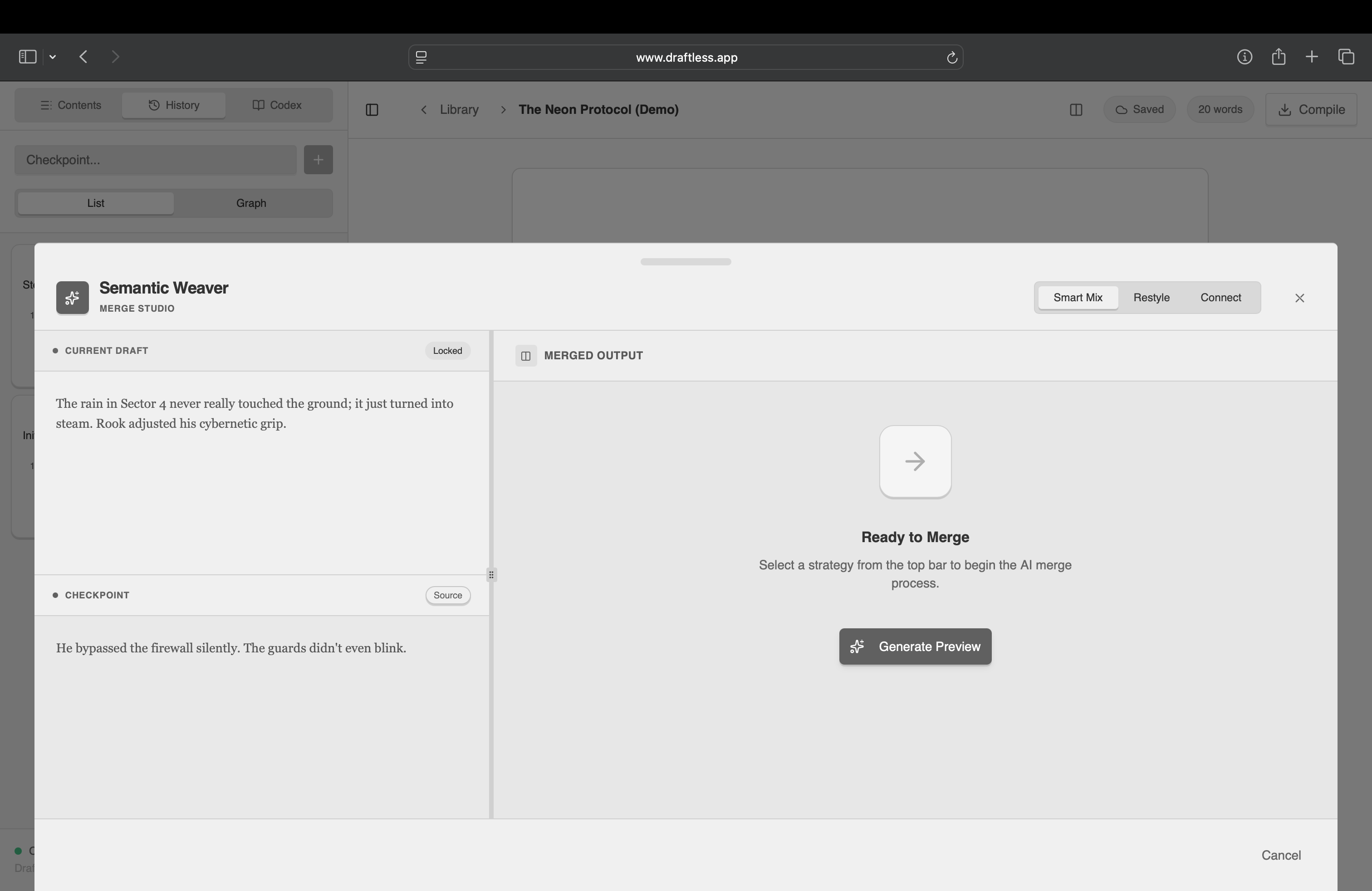Toggle the browser sidebar icon
The image size is (1372, 891).
coord(27,56)
